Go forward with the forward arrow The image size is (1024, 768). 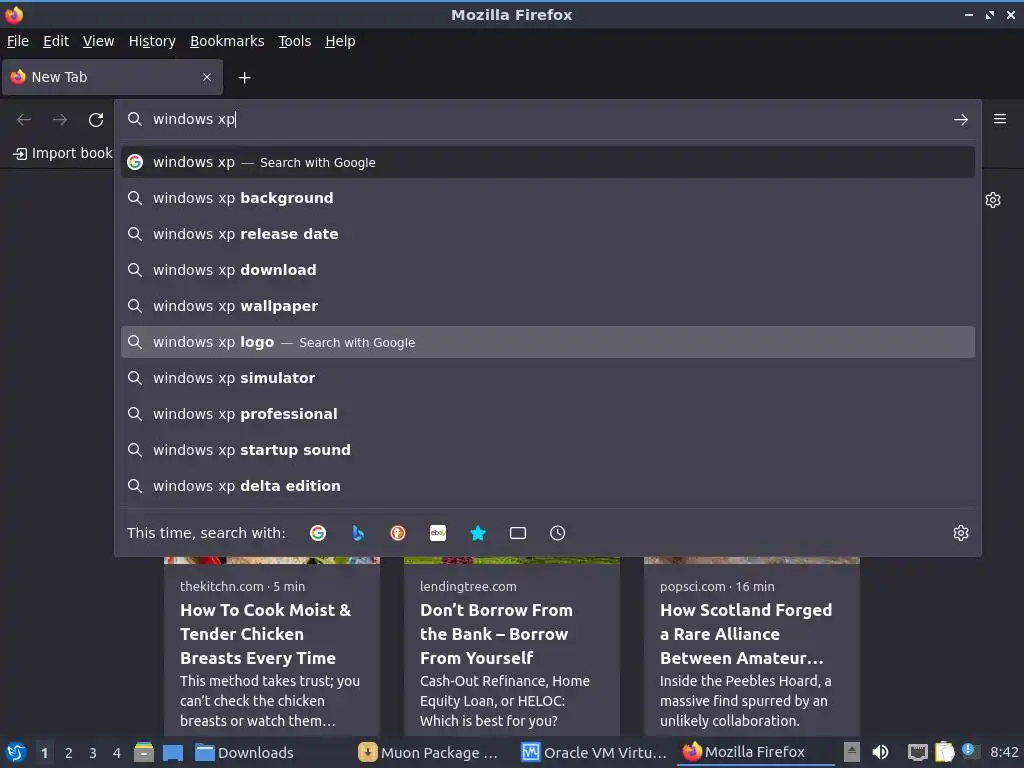coord(60,120)
